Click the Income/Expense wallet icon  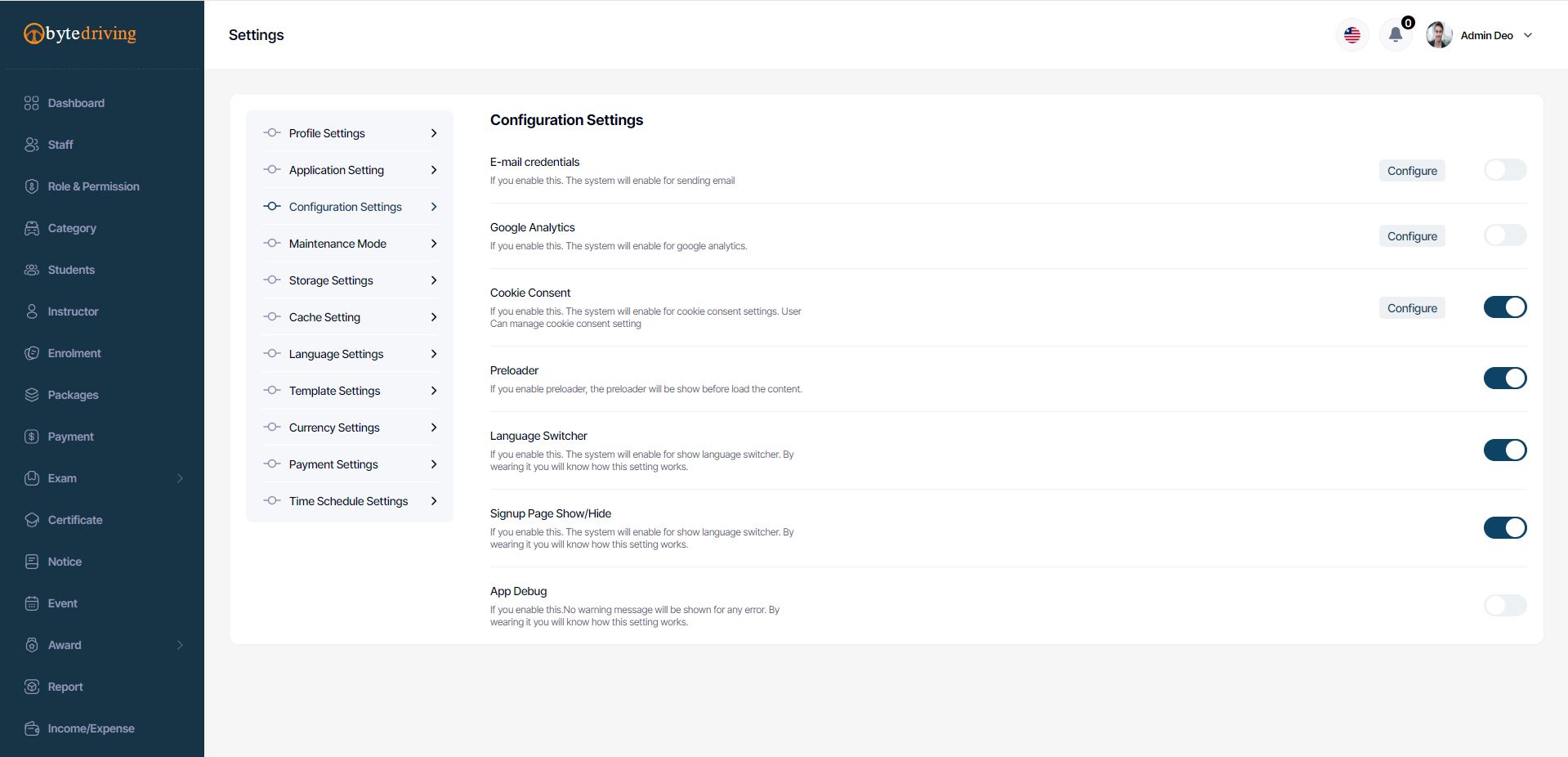32,728
